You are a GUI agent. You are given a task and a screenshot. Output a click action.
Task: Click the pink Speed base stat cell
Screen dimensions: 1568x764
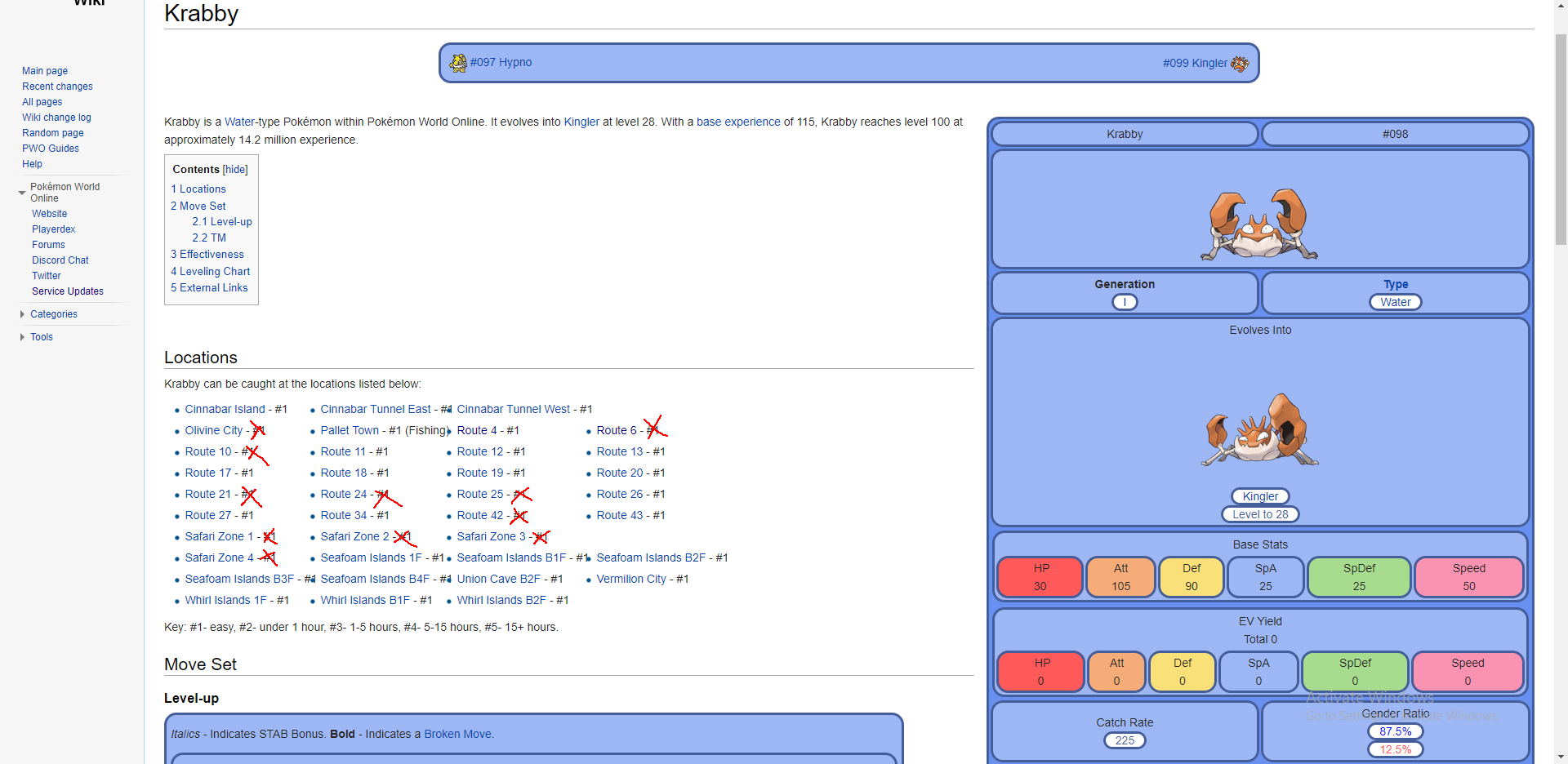coord(1468,577)
